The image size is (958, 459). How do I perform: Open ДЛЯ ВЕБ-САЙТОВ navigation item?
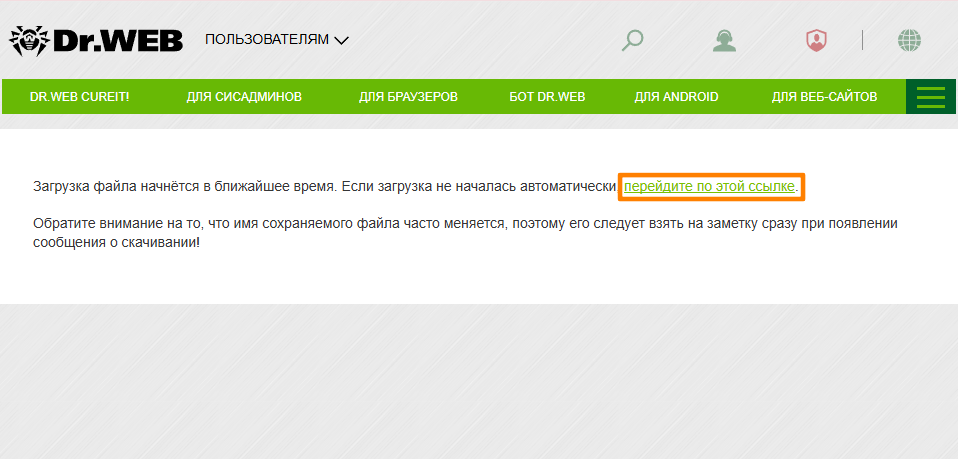(x=824, y=97)
